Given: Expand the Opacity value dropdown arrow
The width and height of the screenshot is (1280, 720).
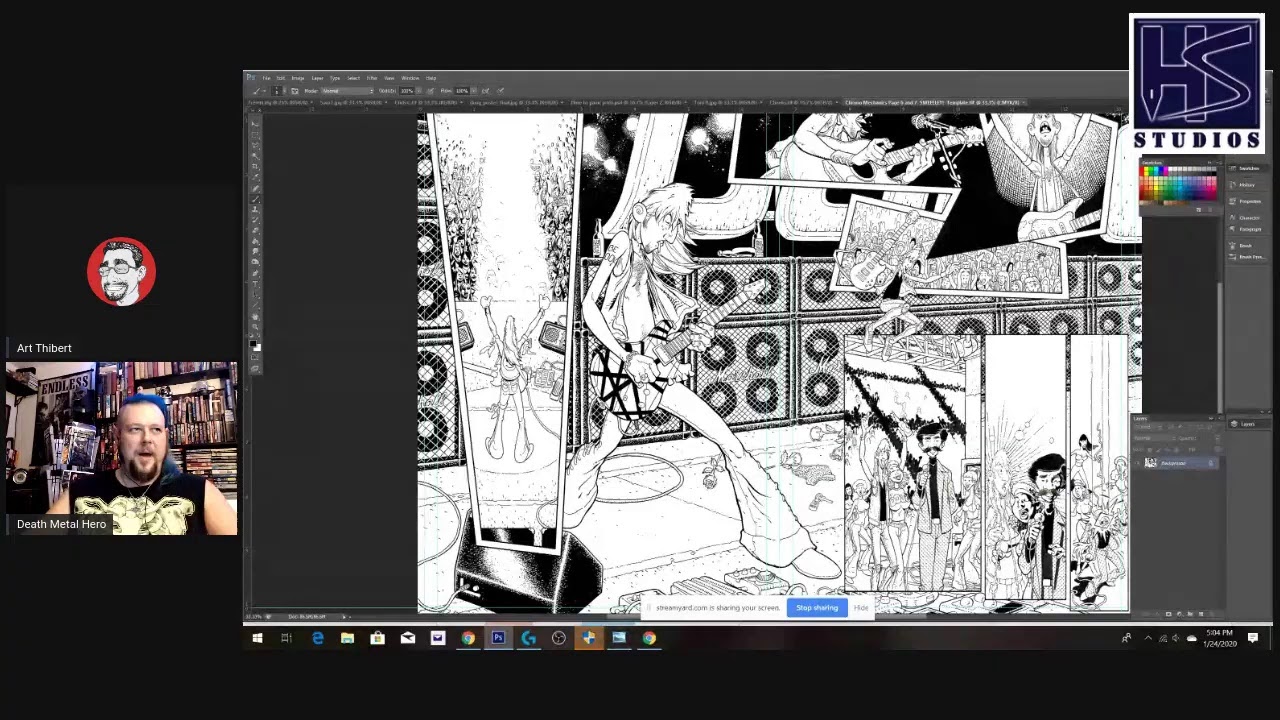Looking at the screenshot, I should click(x=417, y=91).
